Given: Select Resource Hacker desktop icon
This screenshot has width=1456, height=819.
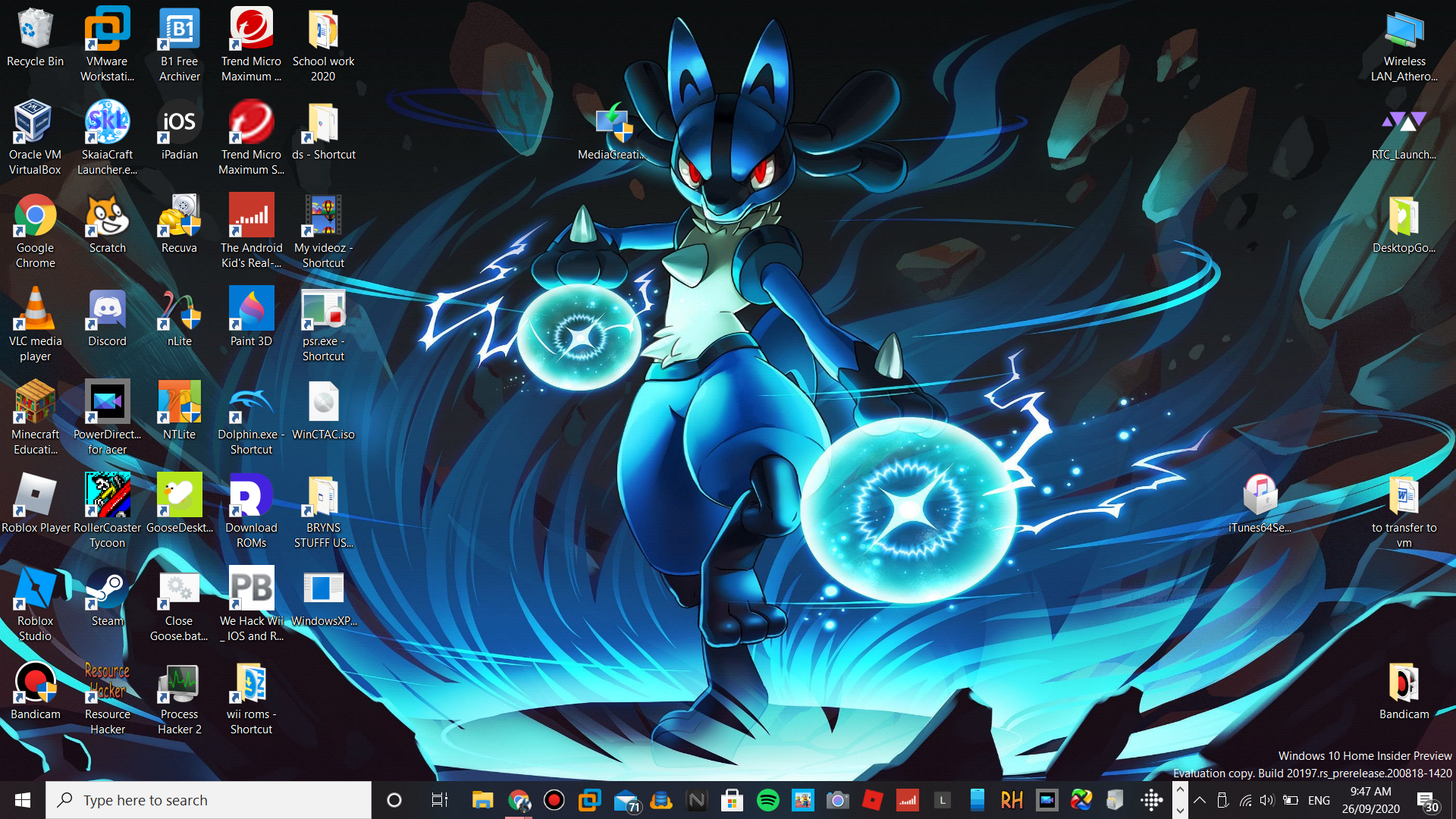Looking at the screenshot, I should (x=107, y=697).
